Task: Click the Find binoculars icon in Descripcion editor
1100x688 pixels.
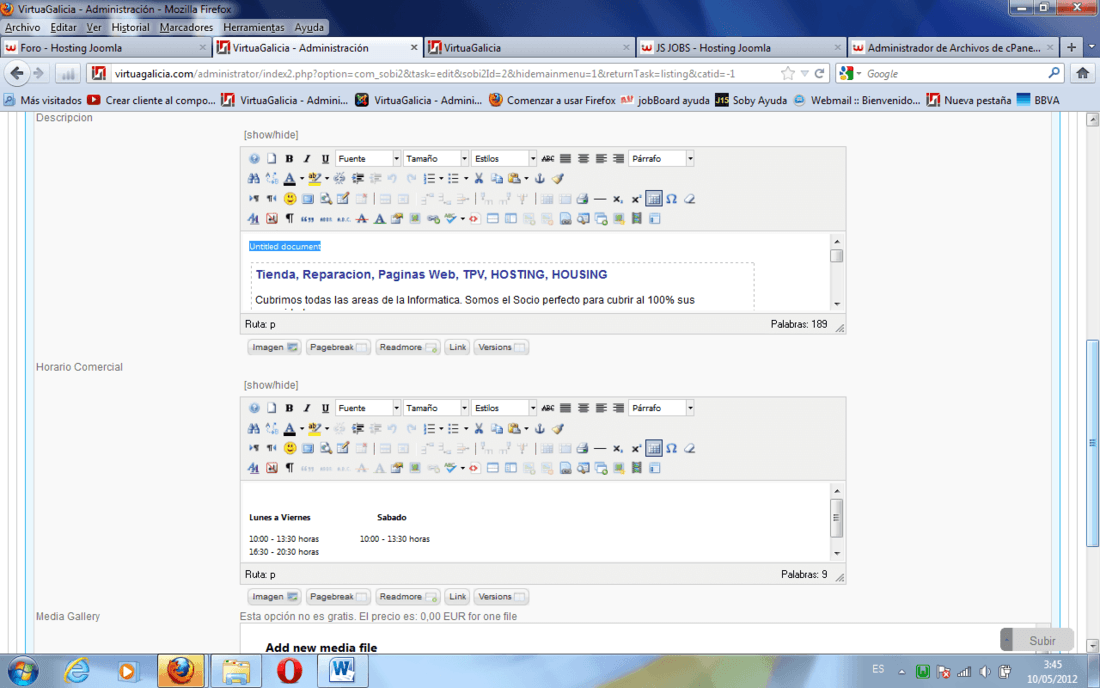Action: click(254, 179)
